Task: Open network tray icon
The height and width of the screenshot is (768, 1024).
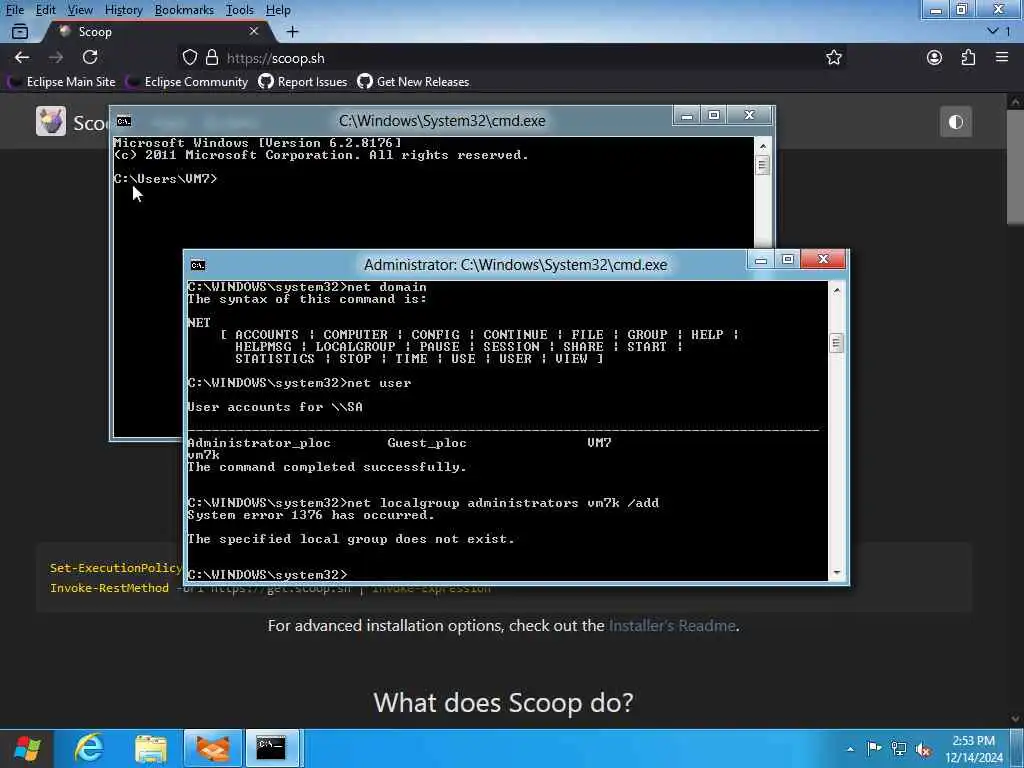Action: click(899, 748)
